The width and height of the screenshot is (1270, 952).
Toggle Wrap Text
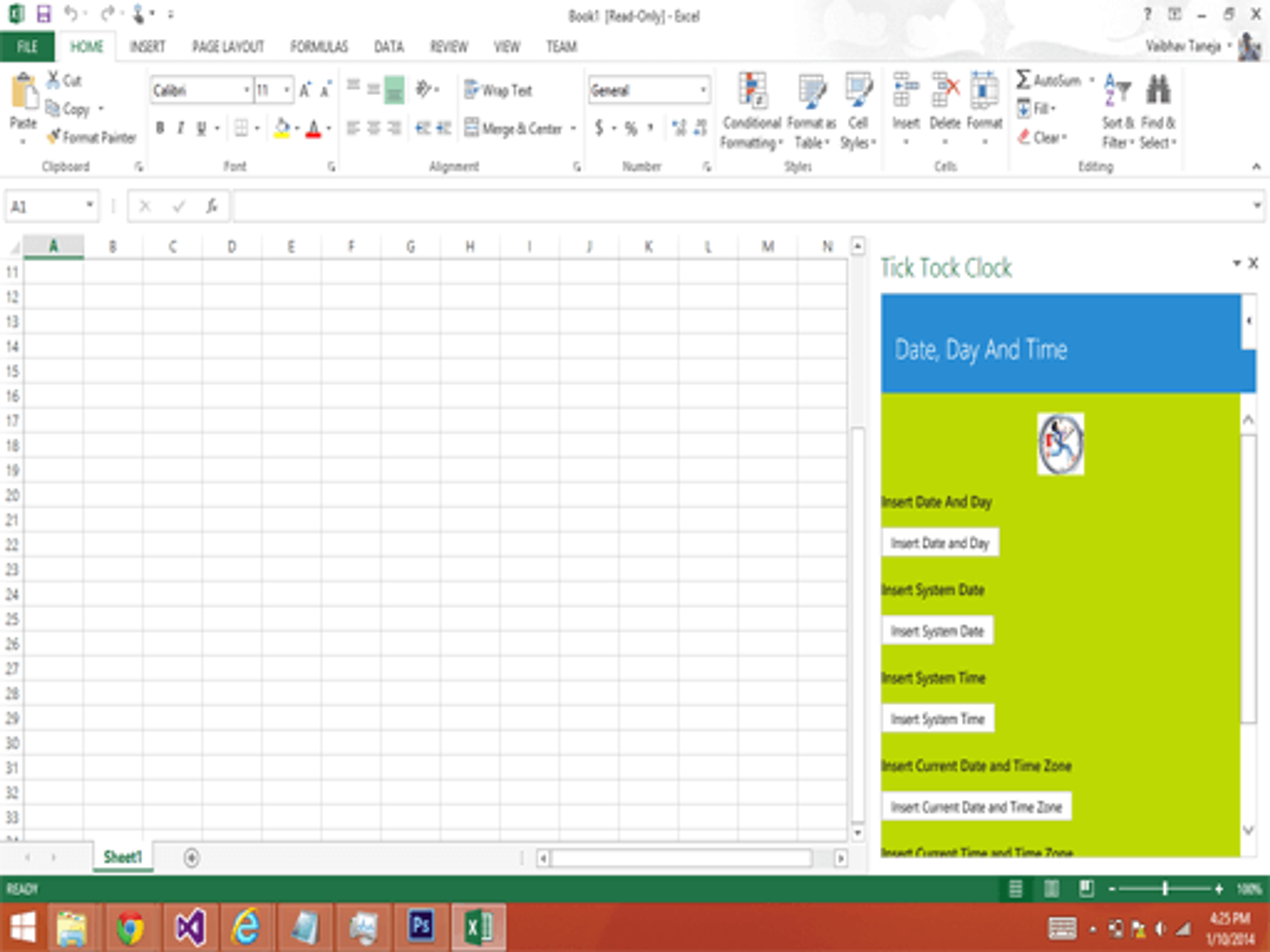498,90
